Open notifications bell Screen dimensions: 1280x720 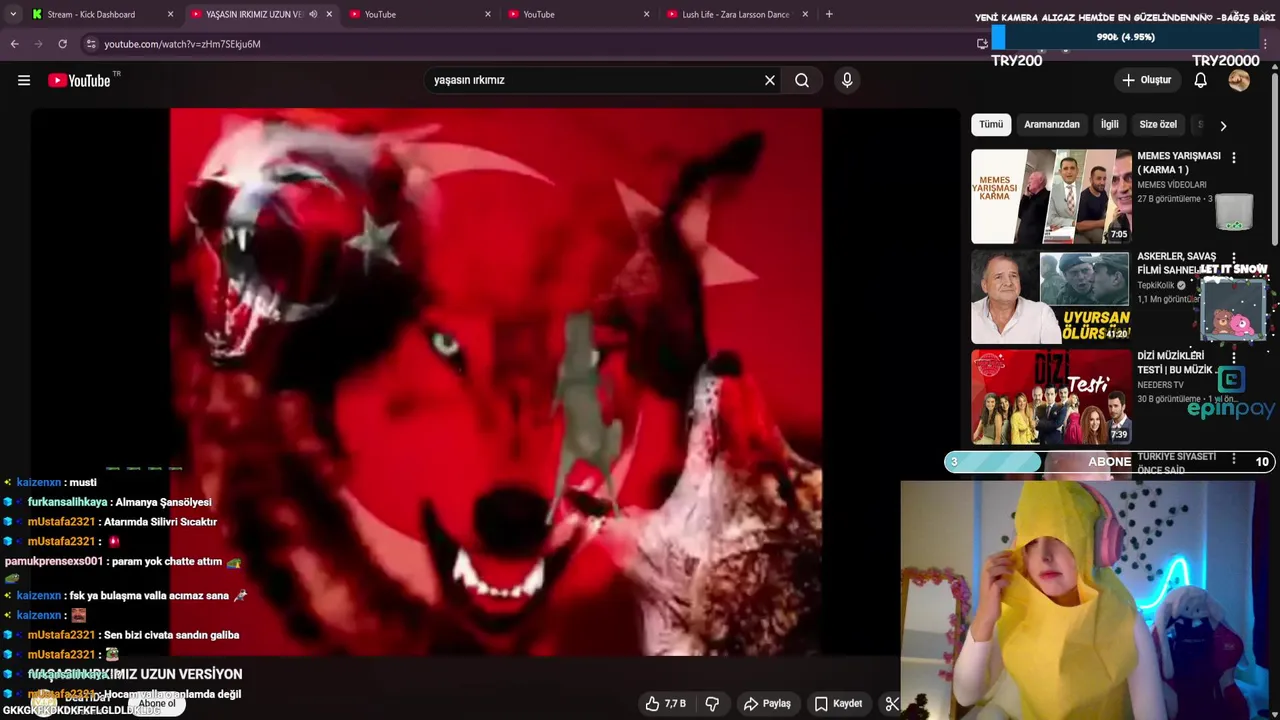tap(1200, 80)
